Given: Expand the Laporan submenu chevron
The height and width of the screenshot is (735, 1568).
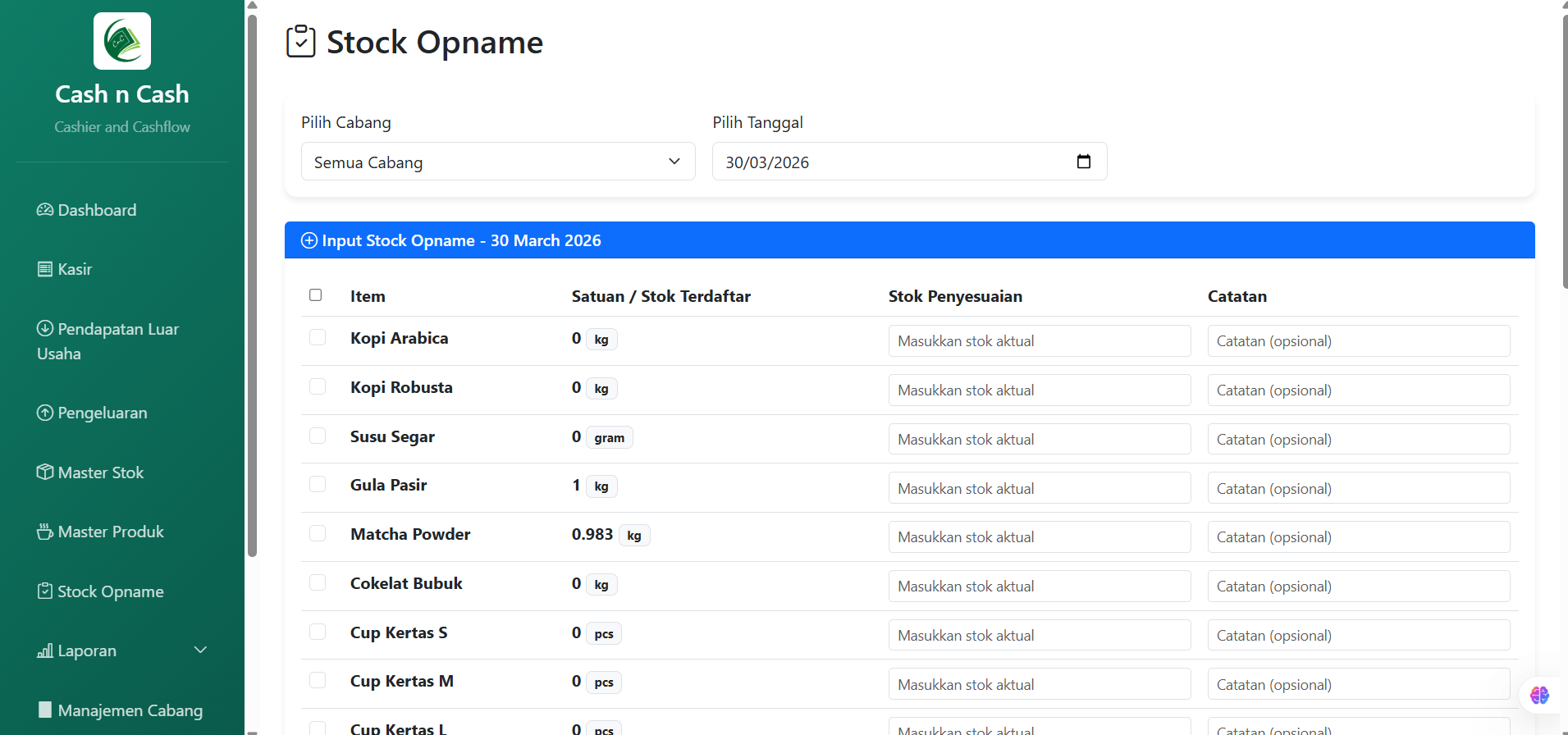Looking at the screenshot, I should [x=200, y=651].
